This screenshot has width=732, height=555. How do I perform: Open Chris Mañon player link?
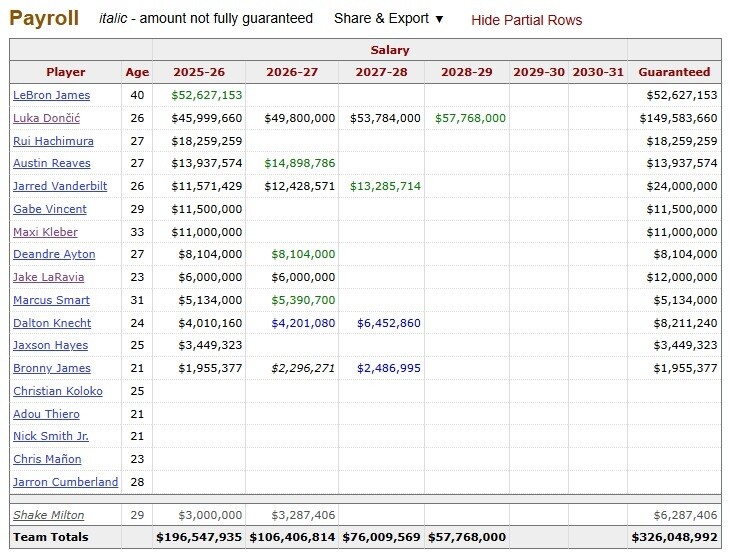[47, 459]
